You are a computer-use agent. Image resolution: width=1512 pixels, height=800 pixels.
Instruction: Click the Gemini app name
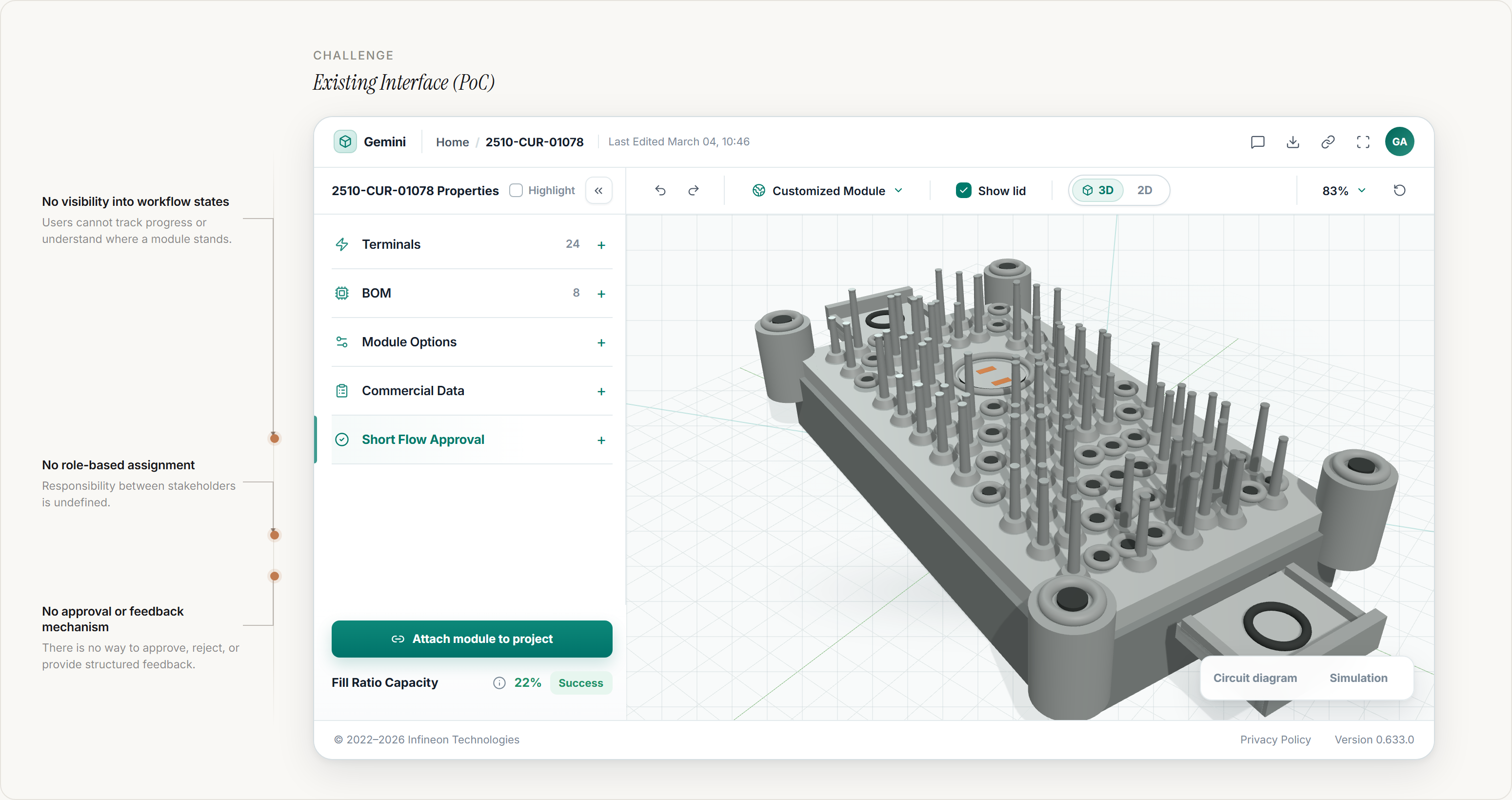pyautogui.click(x=384, y=141)
